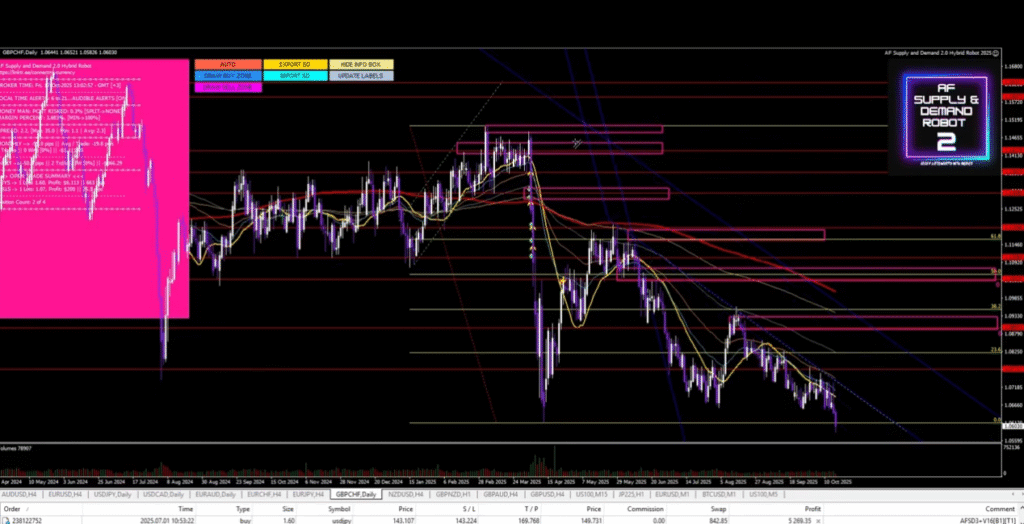Click the pink info box panel
Viewport: 1024px width, 524px height.
click(94, 188)
